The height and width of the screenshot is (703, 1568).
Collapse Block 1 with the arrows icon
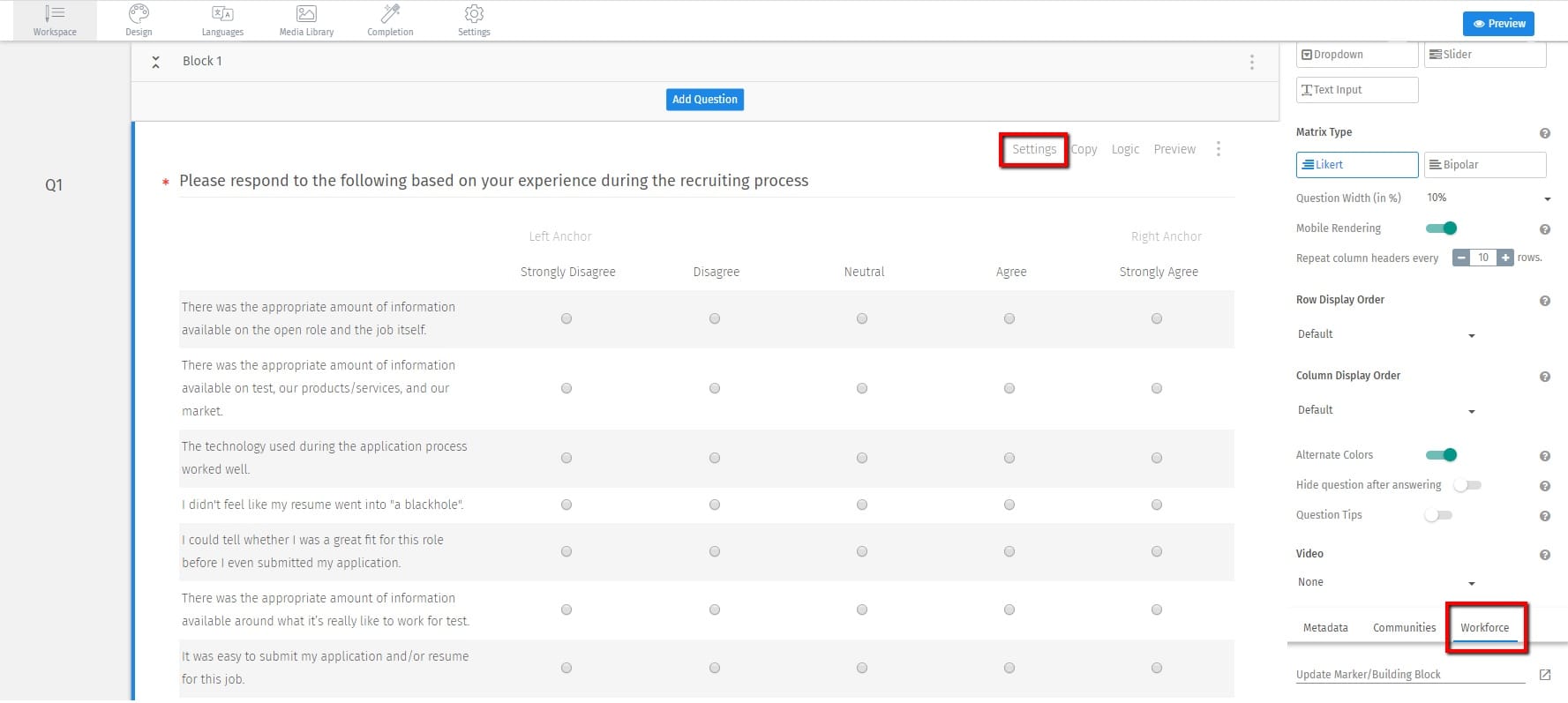pos(156,62)
